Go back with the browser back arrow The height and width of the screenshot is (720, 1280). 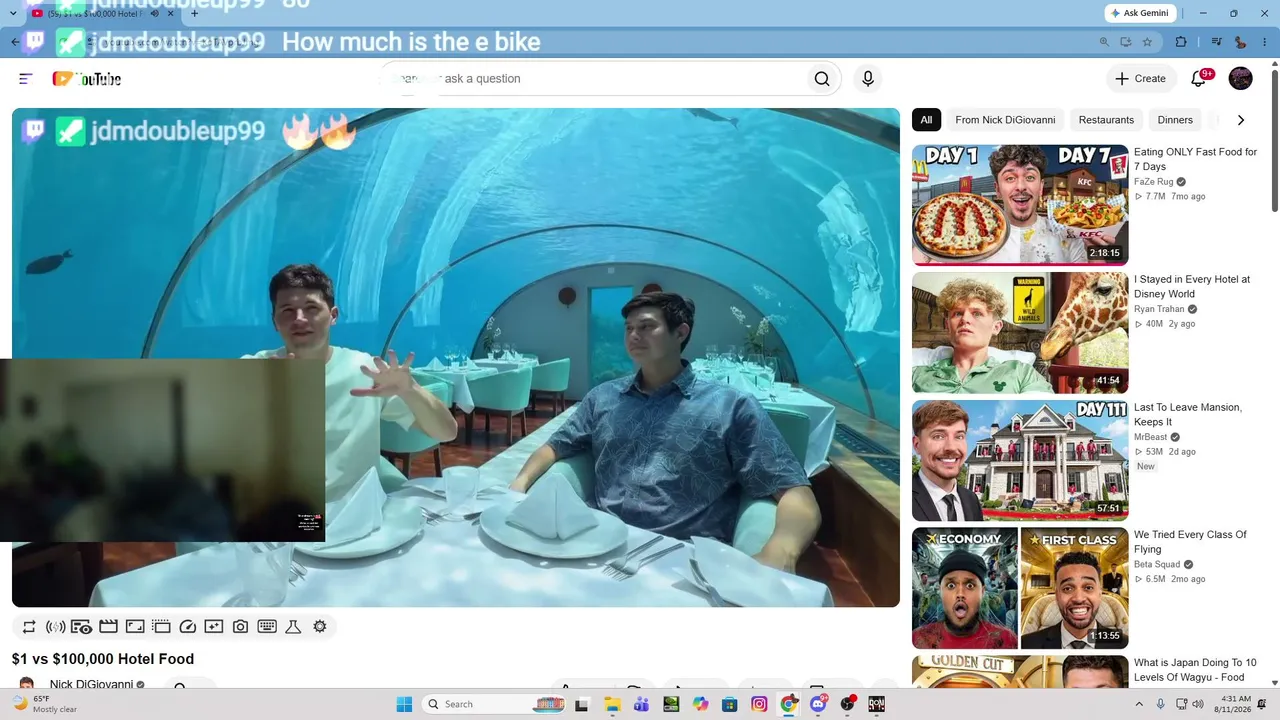[x=15, y=42]
